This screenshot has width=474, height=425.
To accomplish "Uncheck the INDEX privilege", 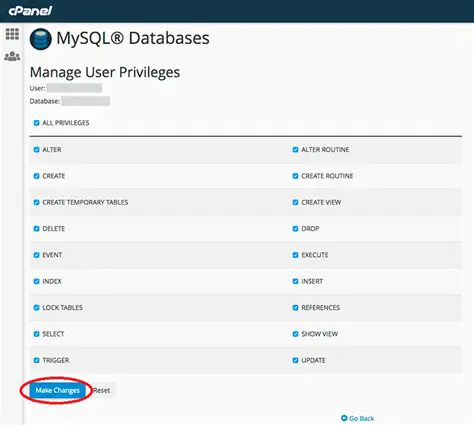I will (37, 281).
